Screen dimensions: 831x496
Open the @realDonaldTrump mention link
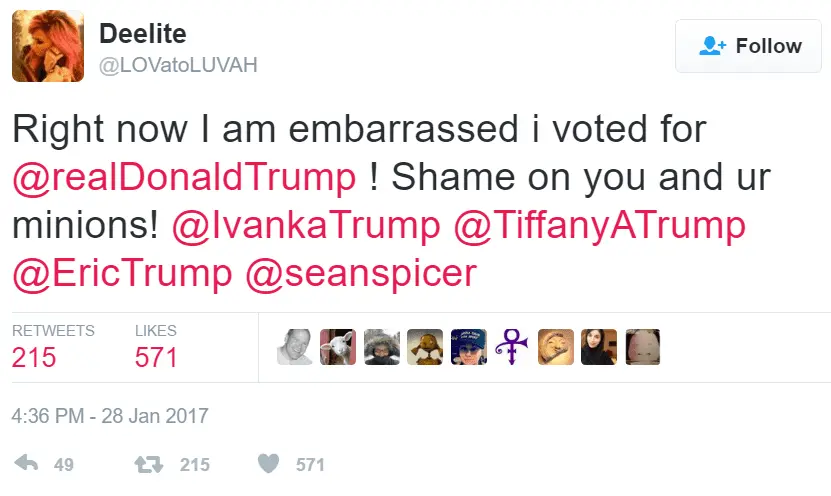(183, 177)
